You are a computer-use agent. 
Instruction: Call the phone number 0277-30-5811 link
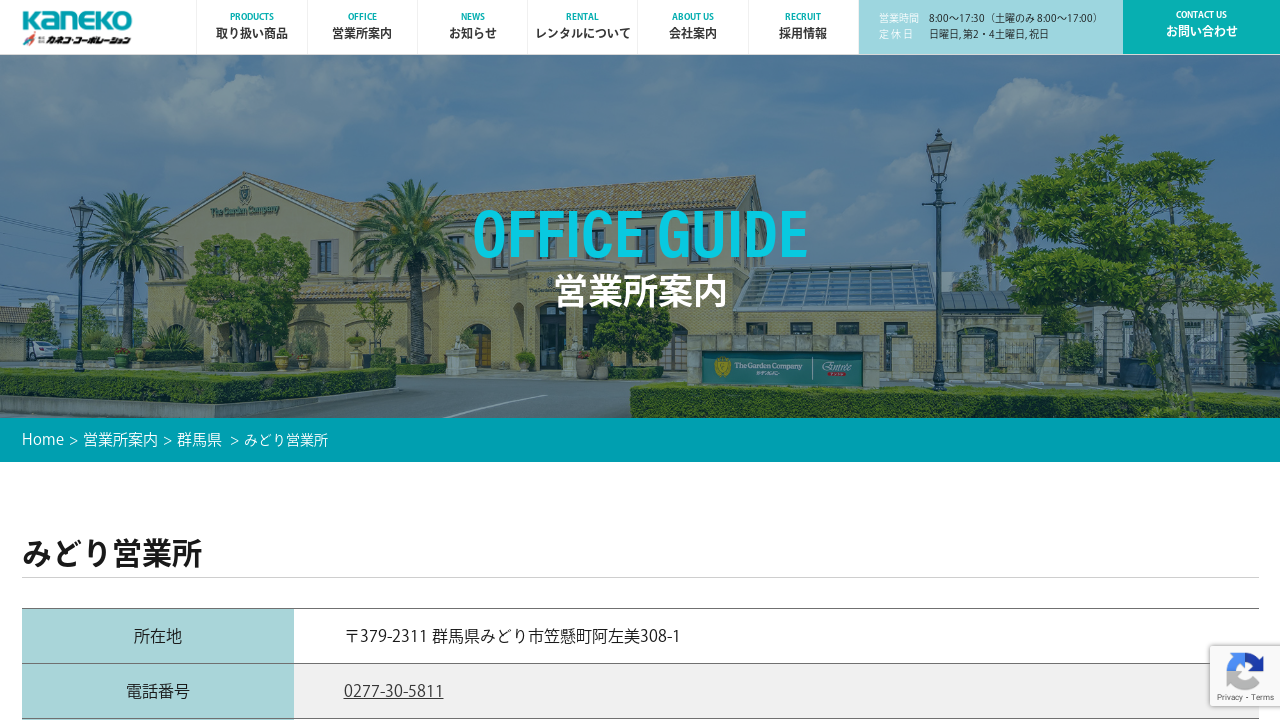(393, 691)
